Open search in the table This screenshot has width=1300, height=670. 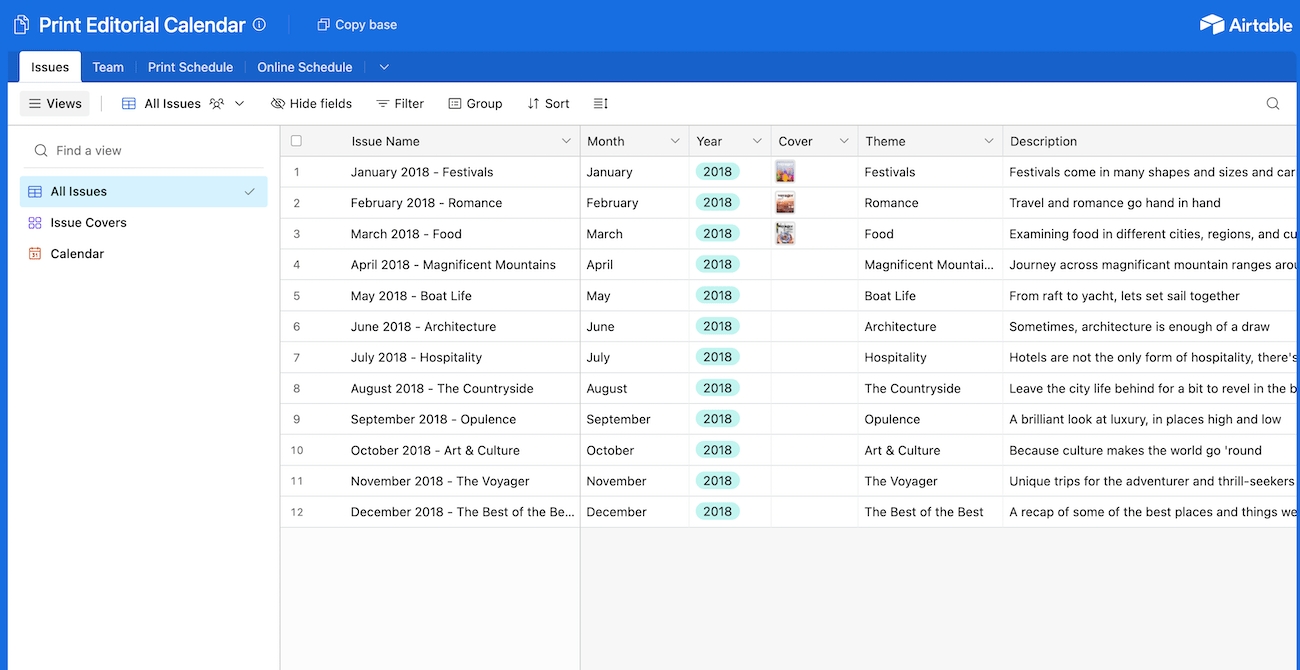pos(1272,103)
